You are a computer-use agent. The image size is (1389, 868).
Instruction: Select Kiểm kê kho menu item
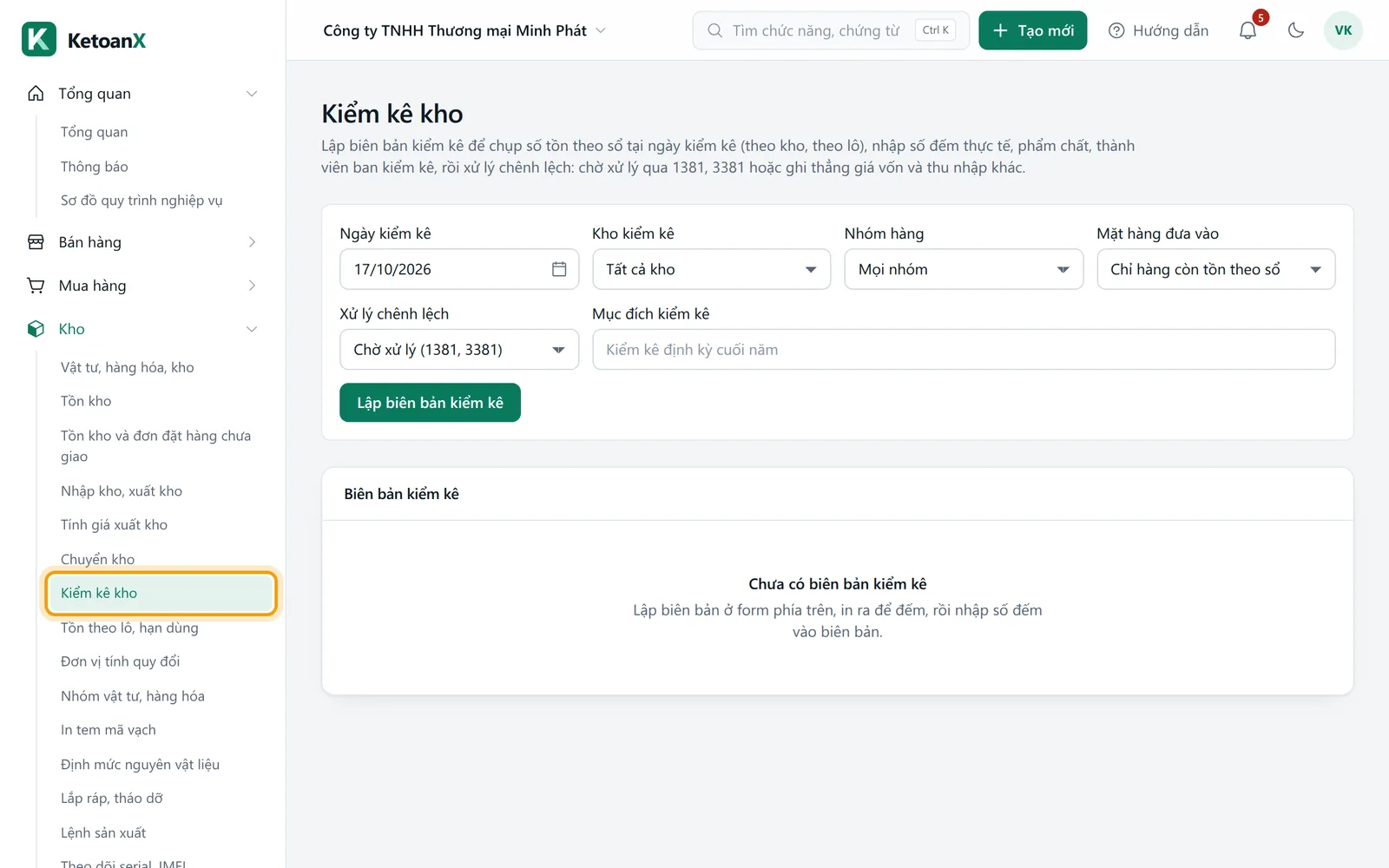[161, 593]
